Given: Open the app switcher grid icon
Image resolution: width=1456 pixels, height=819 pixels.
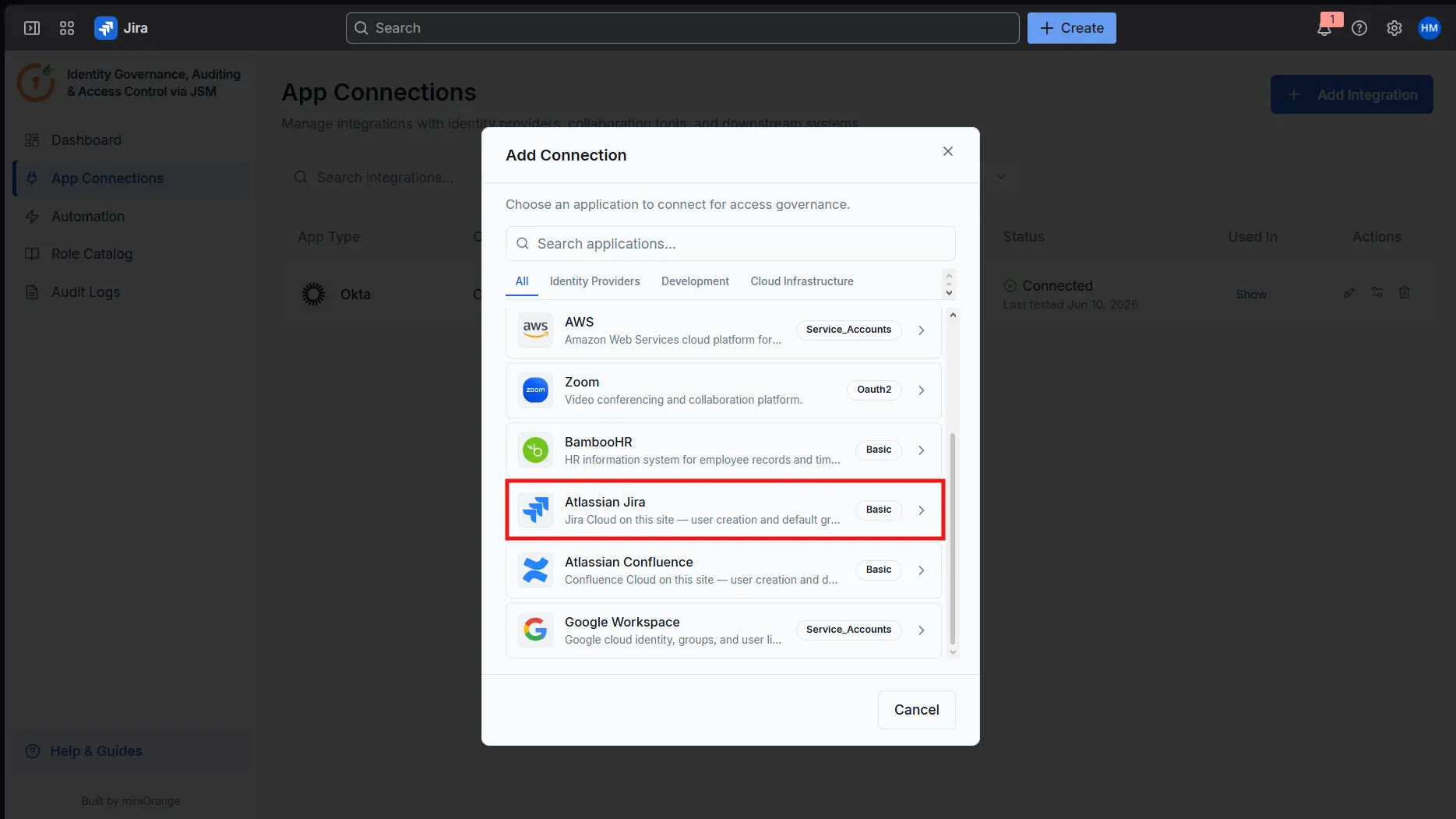Looking at the screenshot, I should click(x=67, y=28).
